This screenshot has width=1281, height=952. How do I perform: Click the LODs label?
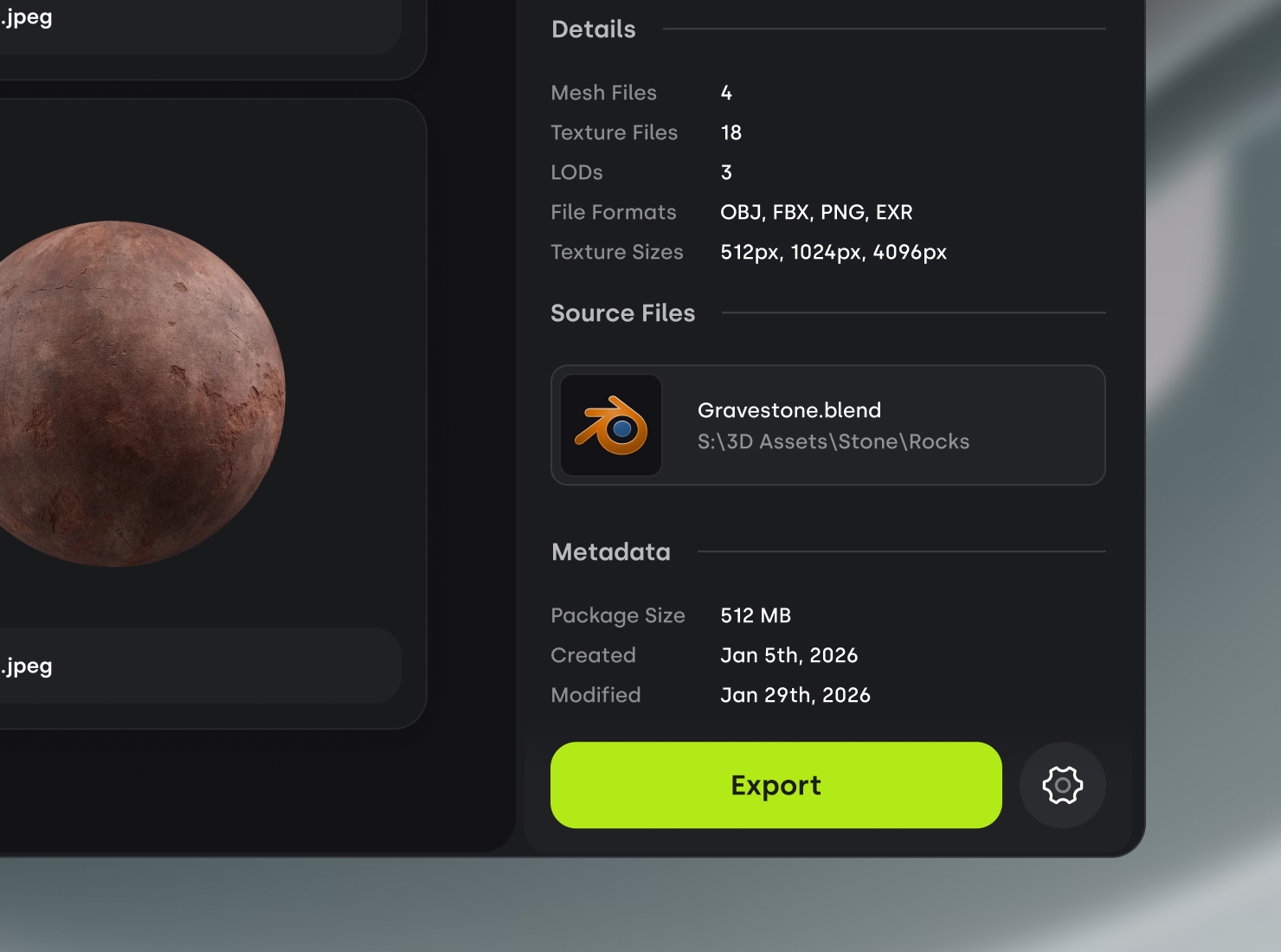click(x=576, y=172)
